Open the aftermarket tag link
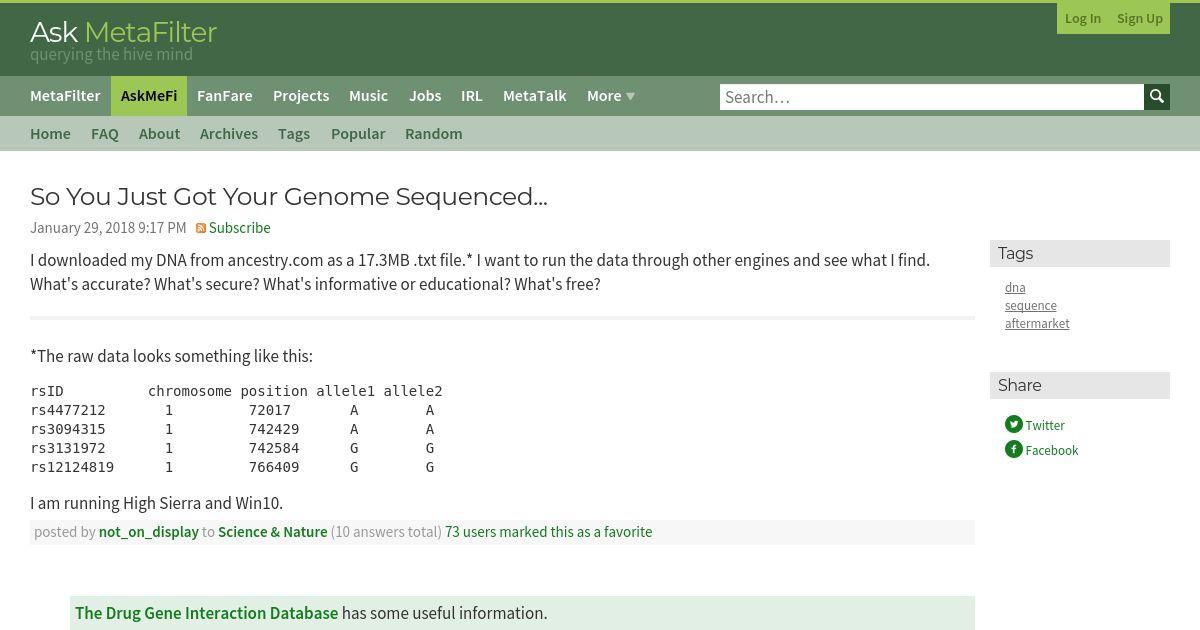Screen dimensions: 1200x630 point(1037,324)
